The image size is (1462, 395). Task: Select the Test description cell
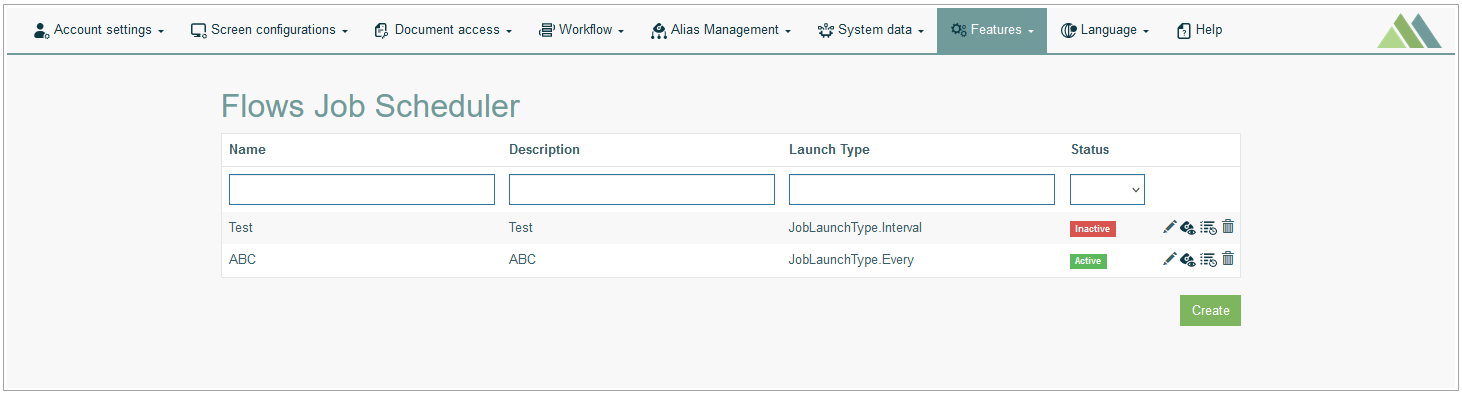521,228
